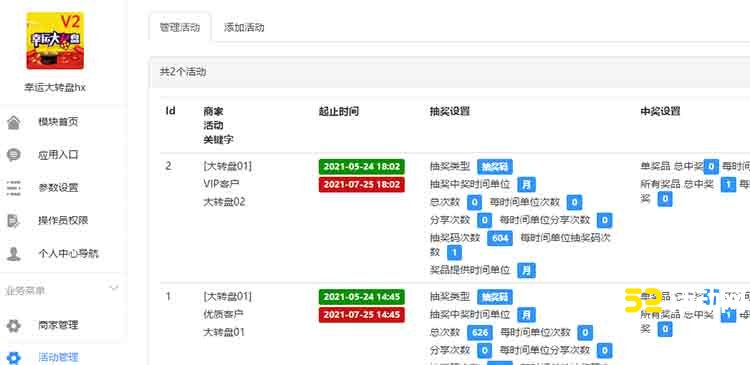Click the document icon beside 操作员权限
This screenshot has width=750, height=365.
[13, 221]
